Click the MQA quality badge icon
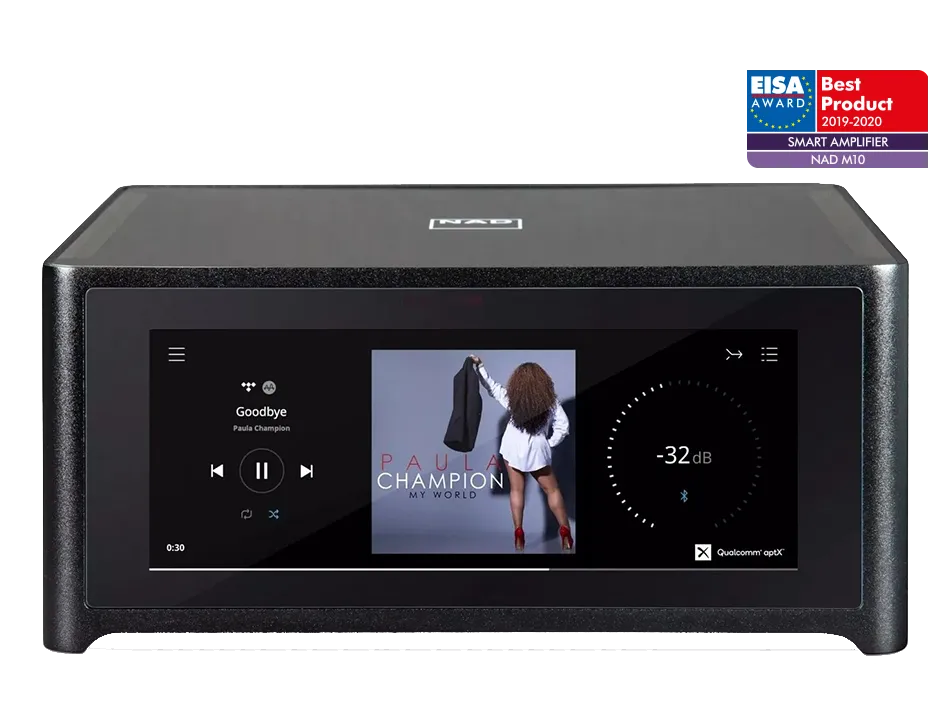 tap(269, 387)
